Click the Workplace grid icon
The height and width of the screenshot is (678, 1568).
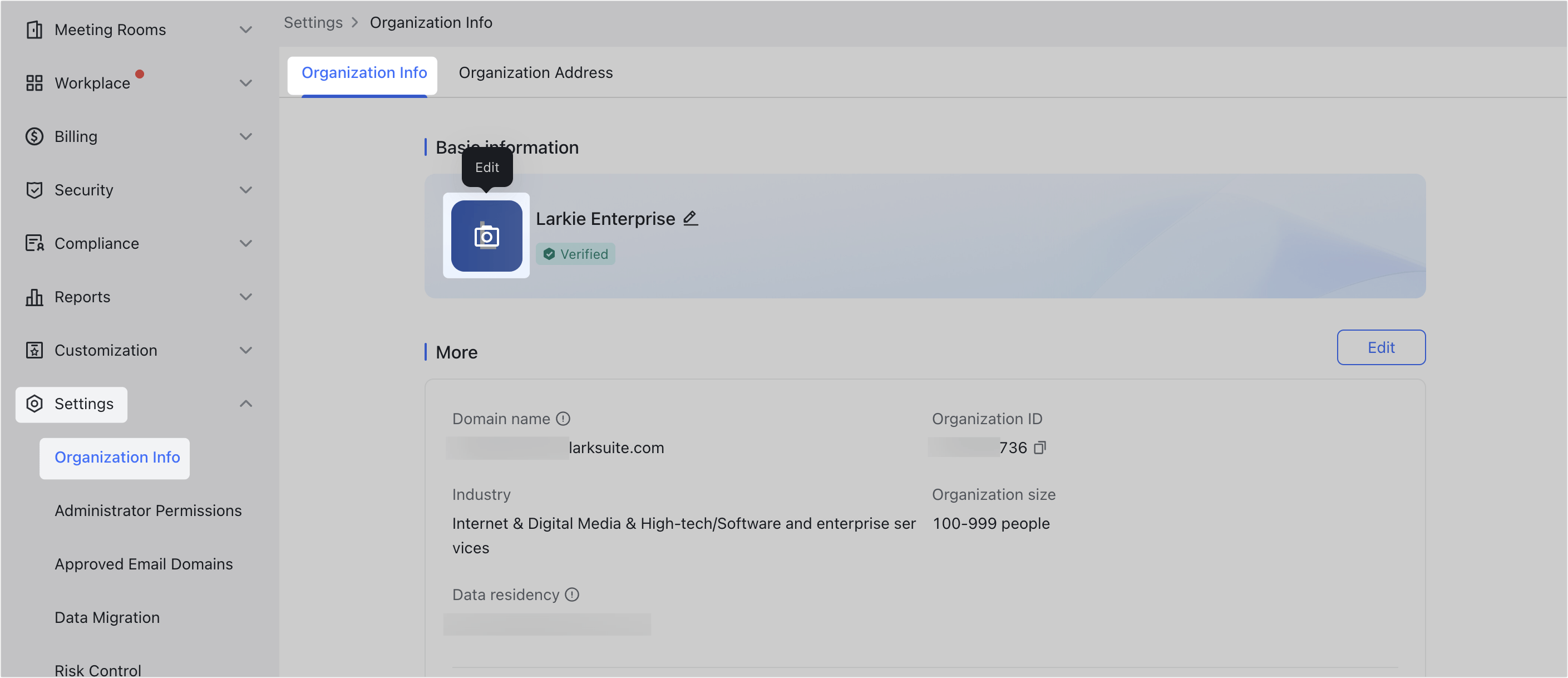coord(34,83)
